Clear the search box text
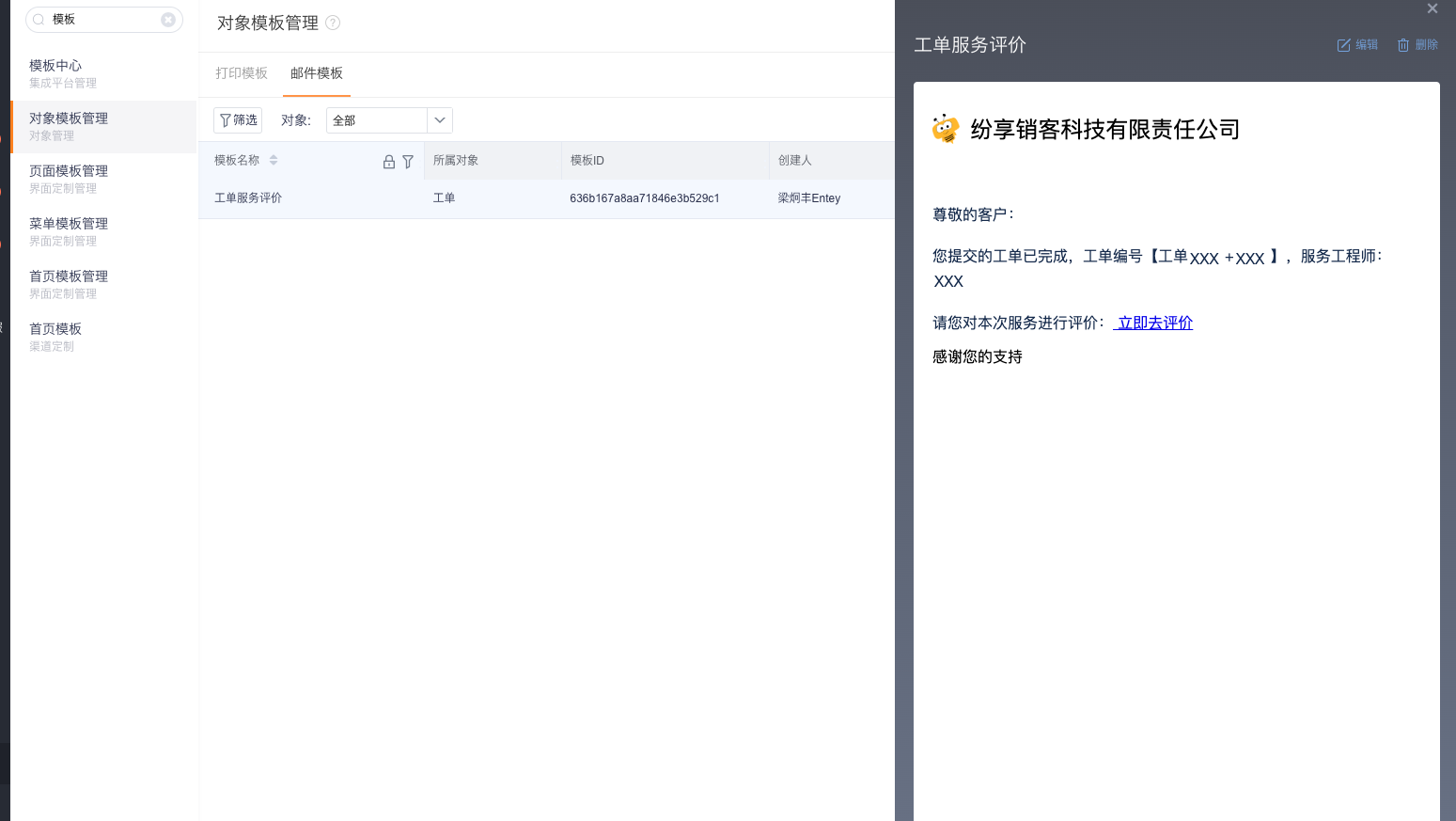Image resolution: width=1456 pixels, height=821 pixels. point(168,20)
